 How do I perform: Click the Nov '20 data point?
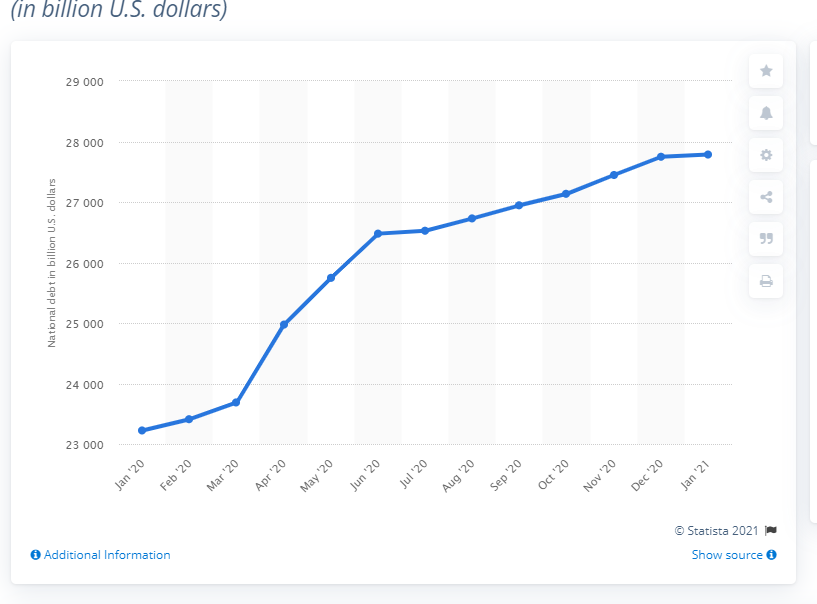coord(614,175)
